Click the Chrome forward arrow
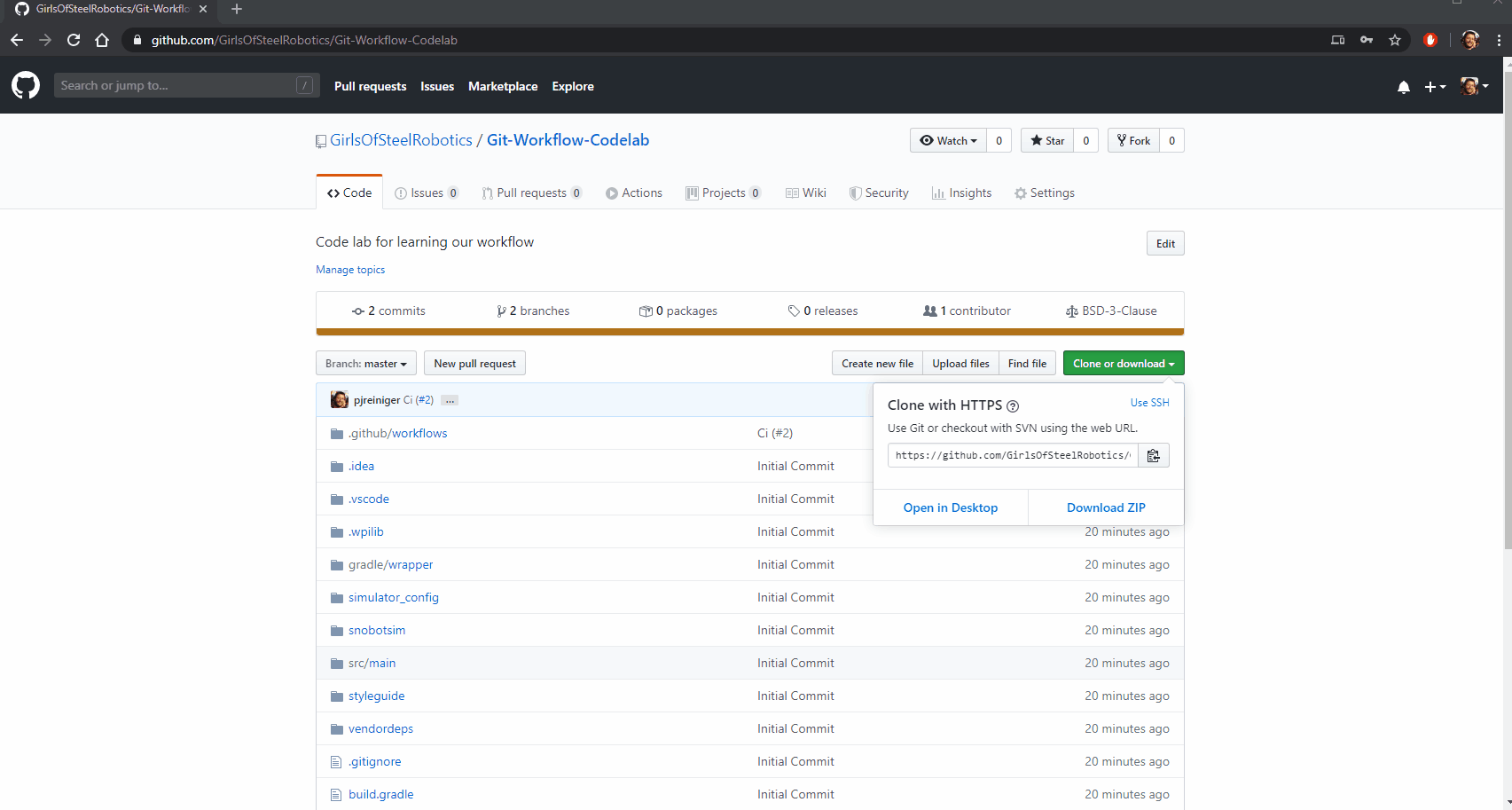The width and height of the screenshot is (1512, 810). [45, 40]
